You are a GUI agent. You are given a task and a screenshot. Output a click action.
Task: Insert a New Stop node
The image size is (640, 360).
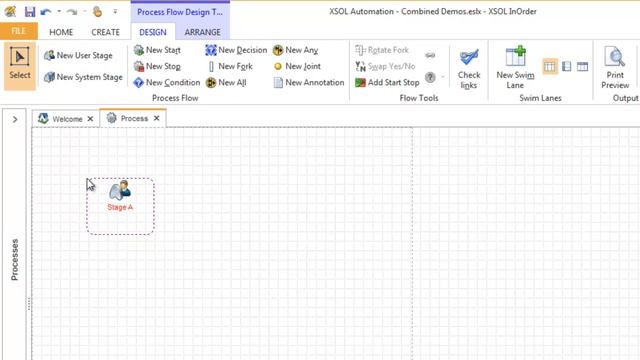click(x=157, y=66)
